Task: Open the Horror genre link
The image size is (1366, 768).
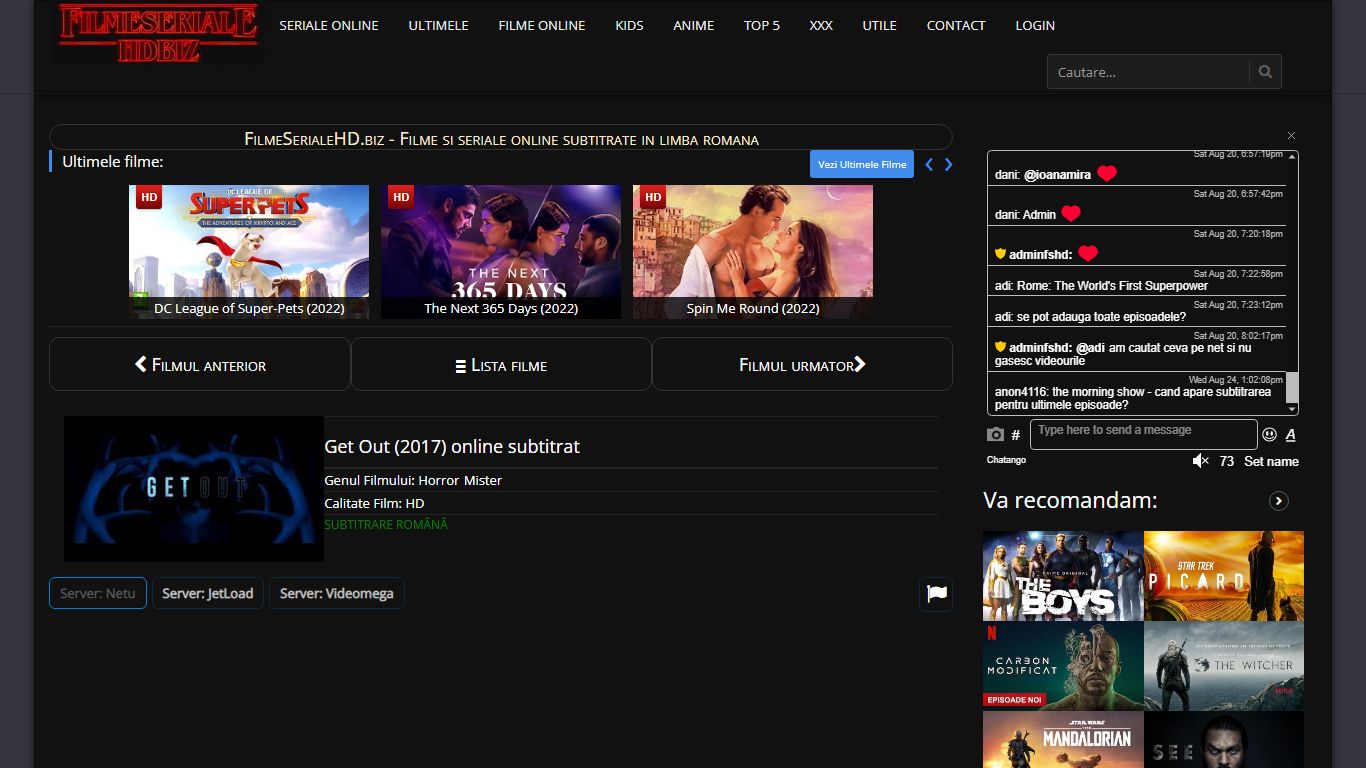Action: coord(438,480)
